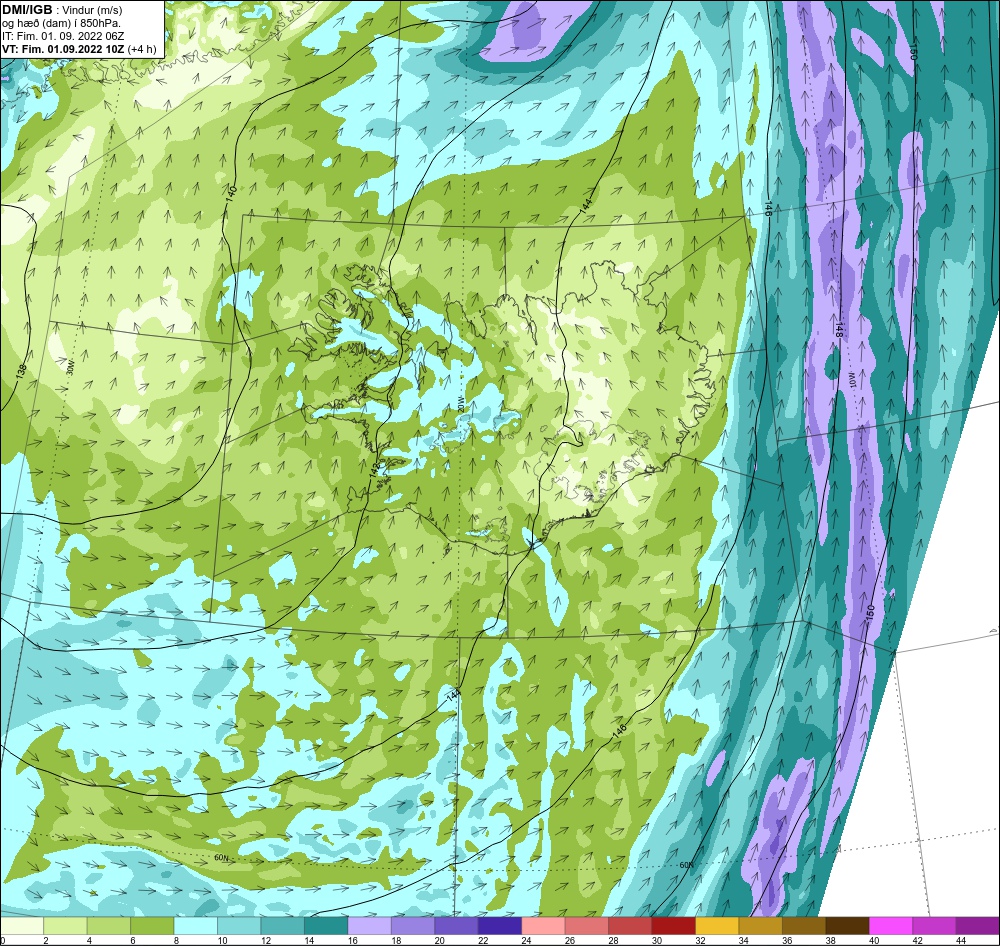Click the legend value 20
This screenshot has width=1000, height=946.
[x=439, y=940]
